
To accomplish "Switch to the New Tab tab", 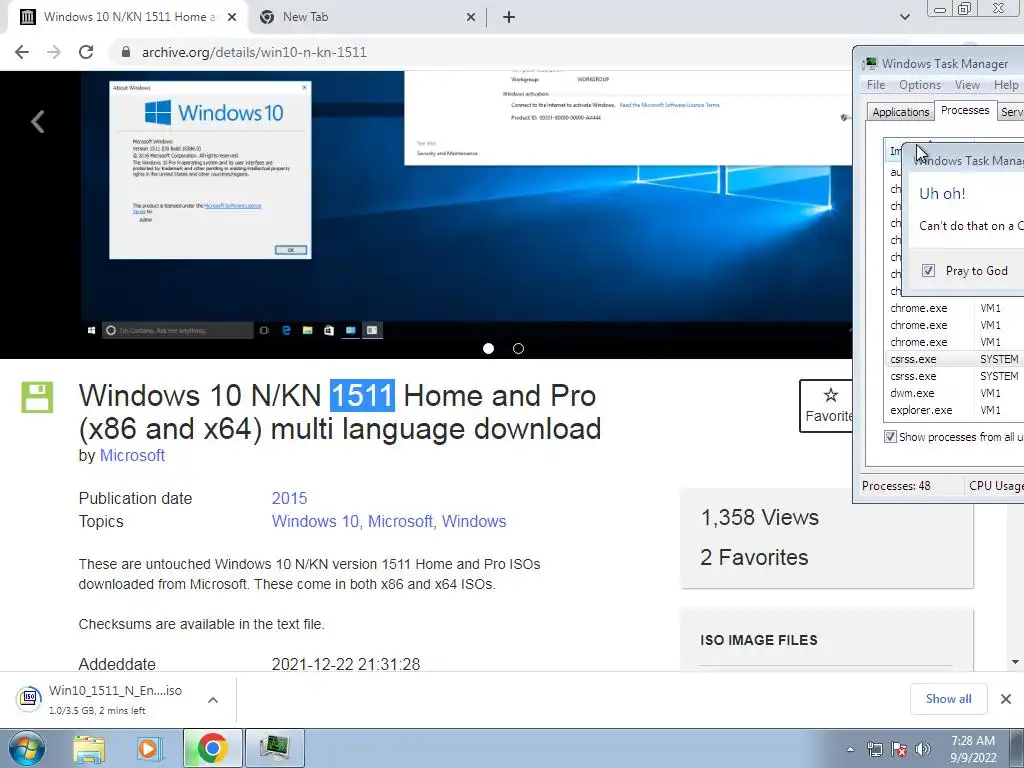I will click(366, 18).
